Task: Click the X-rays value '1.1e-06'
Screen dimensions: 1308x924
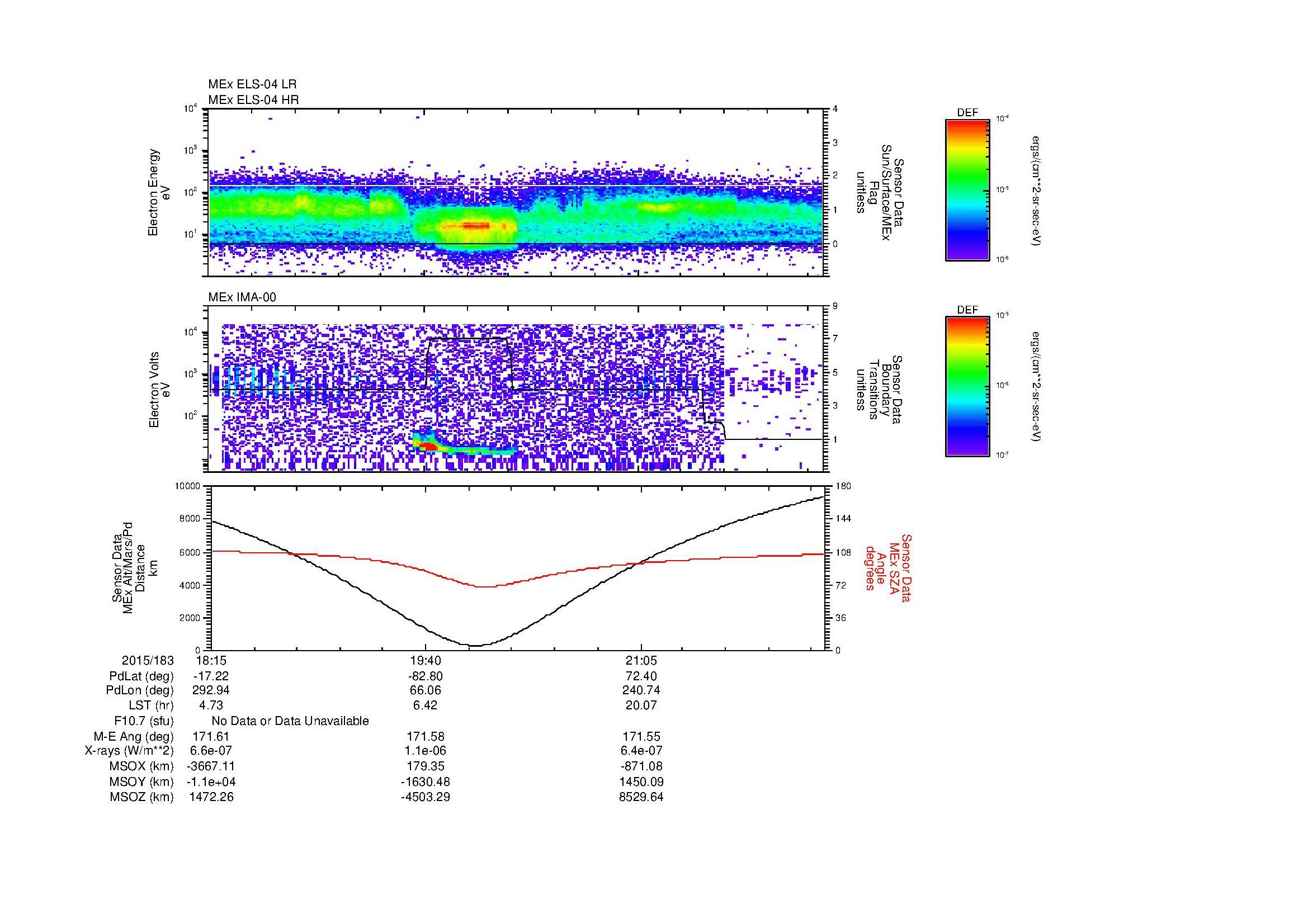Action: click(x=426, y=751)
